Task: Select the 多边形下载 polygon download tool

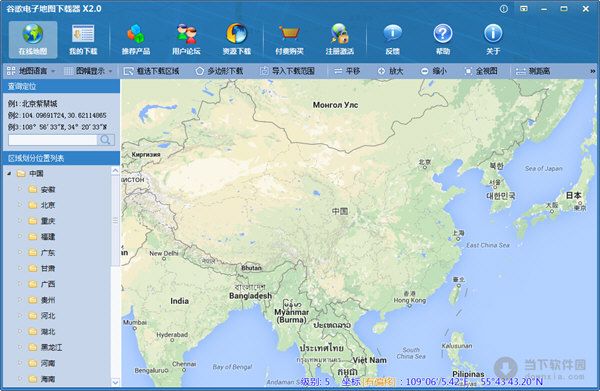Action: [x=219, y=71]
